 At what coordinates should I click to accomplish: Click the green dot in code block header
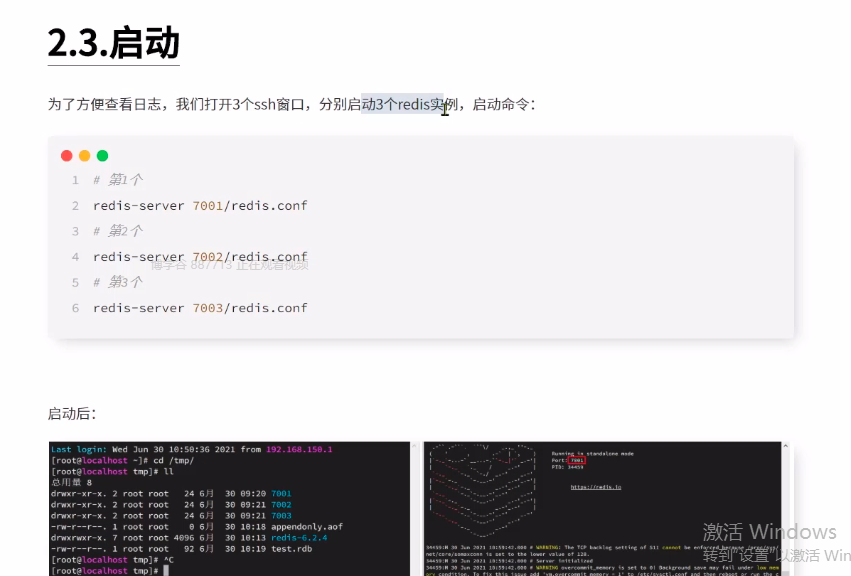[x=103, y=156]
